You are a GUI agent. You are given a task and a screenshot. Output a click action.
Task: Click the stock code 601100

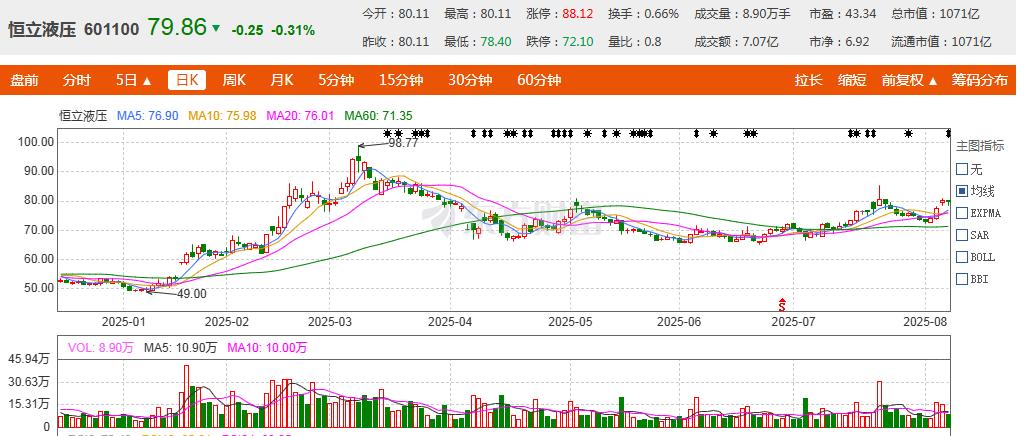tap(111, 29)
